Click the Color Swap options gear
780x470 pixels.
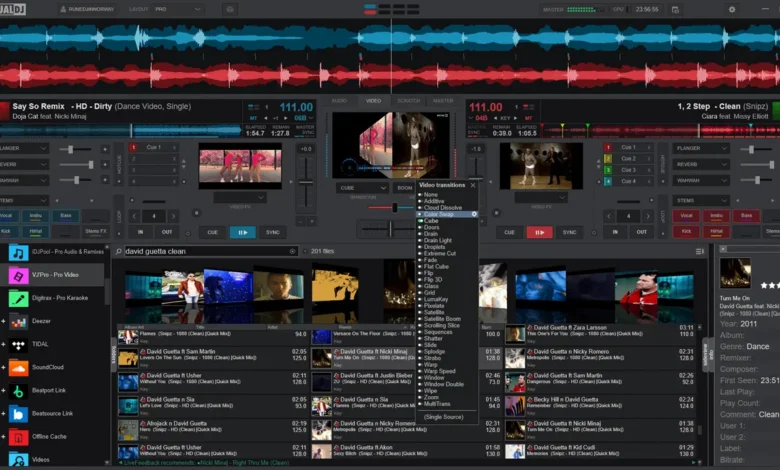pyautogui.click(x=474, y=214)
